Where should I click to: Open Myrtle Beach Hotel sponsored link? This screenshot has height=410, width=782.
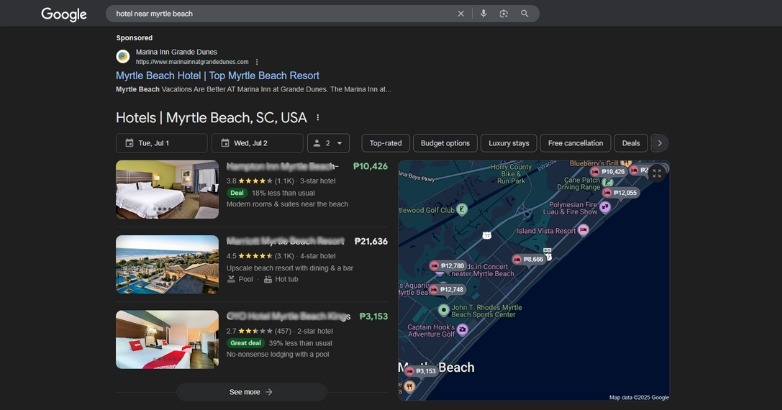[217, 76]
